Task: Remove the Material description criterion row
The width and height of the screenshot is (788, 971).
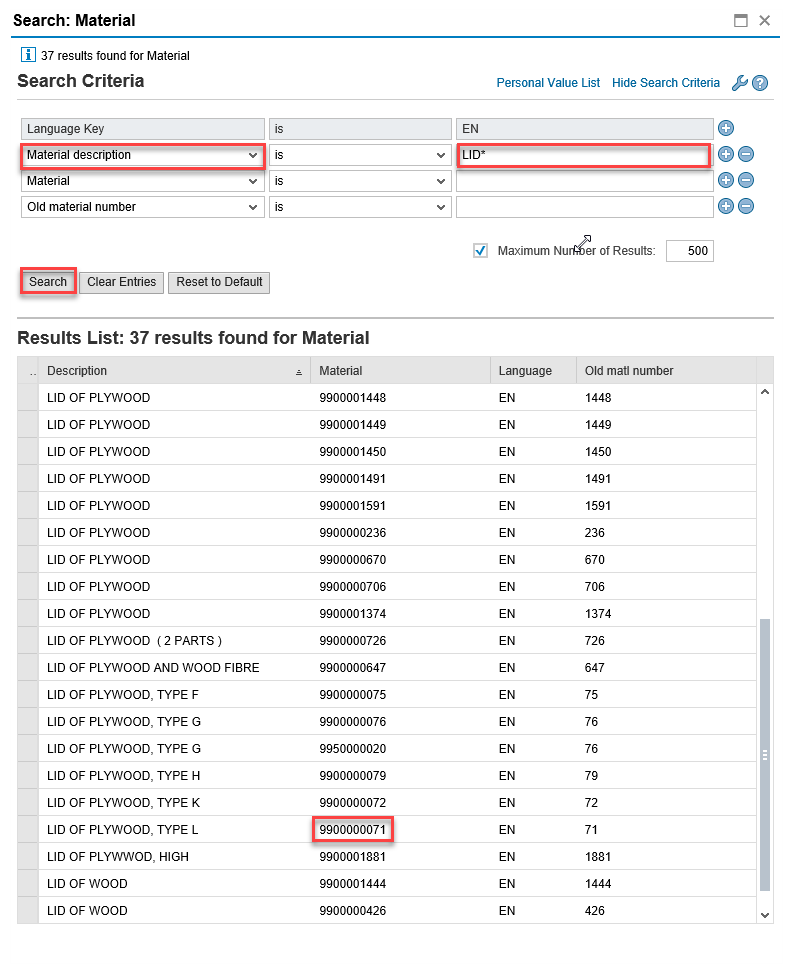Action: 746,154
